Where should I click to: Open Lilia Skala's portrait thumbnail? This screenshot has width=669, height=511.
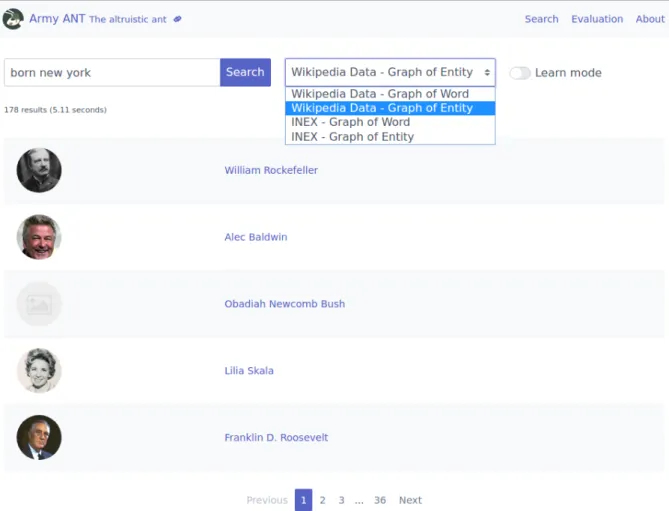click(39, 370)
